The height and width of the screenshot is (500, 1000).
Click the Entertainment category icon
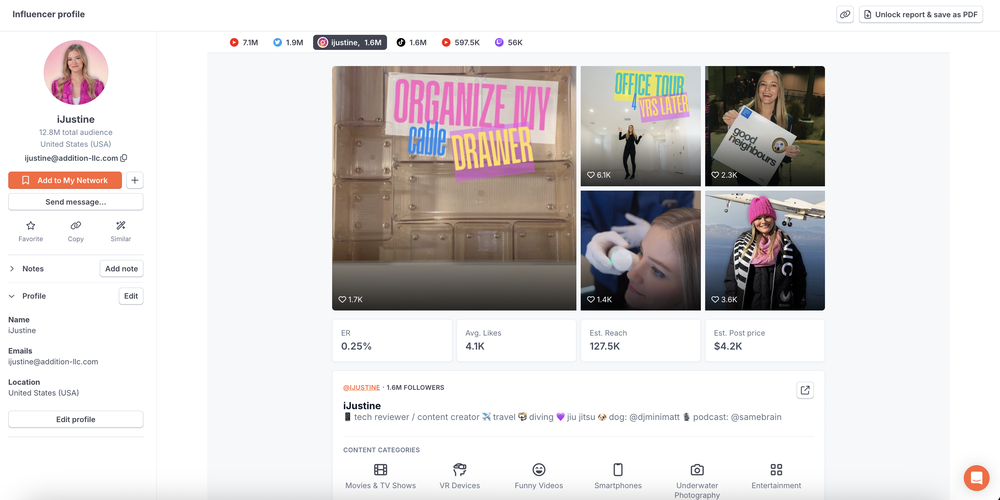click(776, 470)
